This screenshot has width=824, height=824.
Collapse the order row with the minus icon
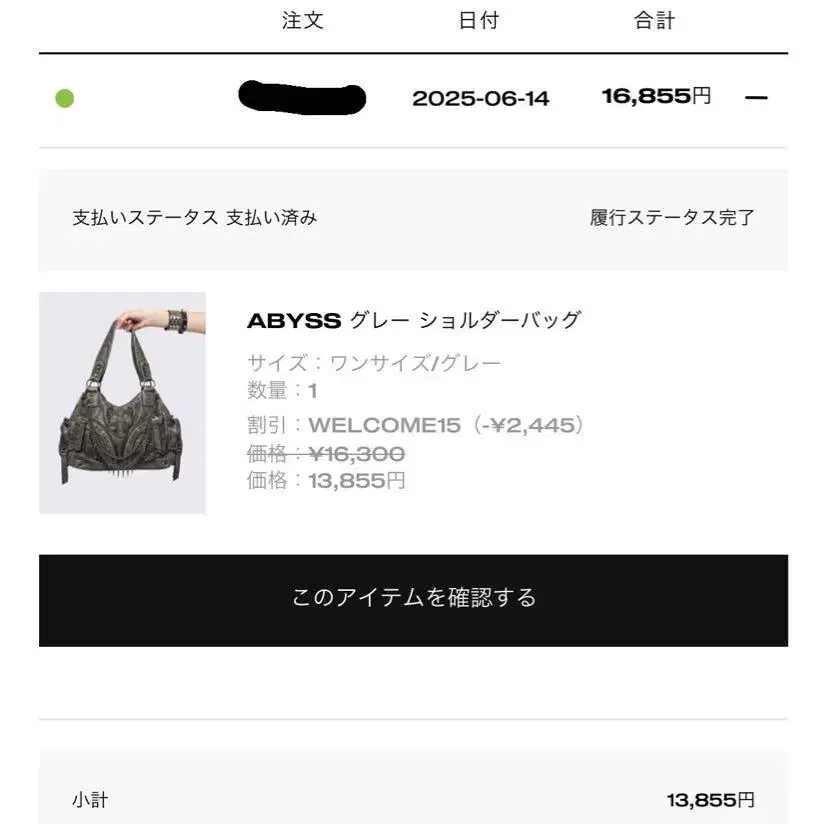click(756, 98)
